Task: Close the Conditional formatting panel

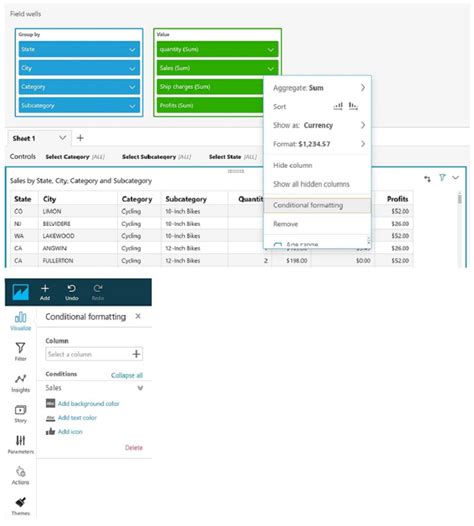Action: (x=138, y=316)
